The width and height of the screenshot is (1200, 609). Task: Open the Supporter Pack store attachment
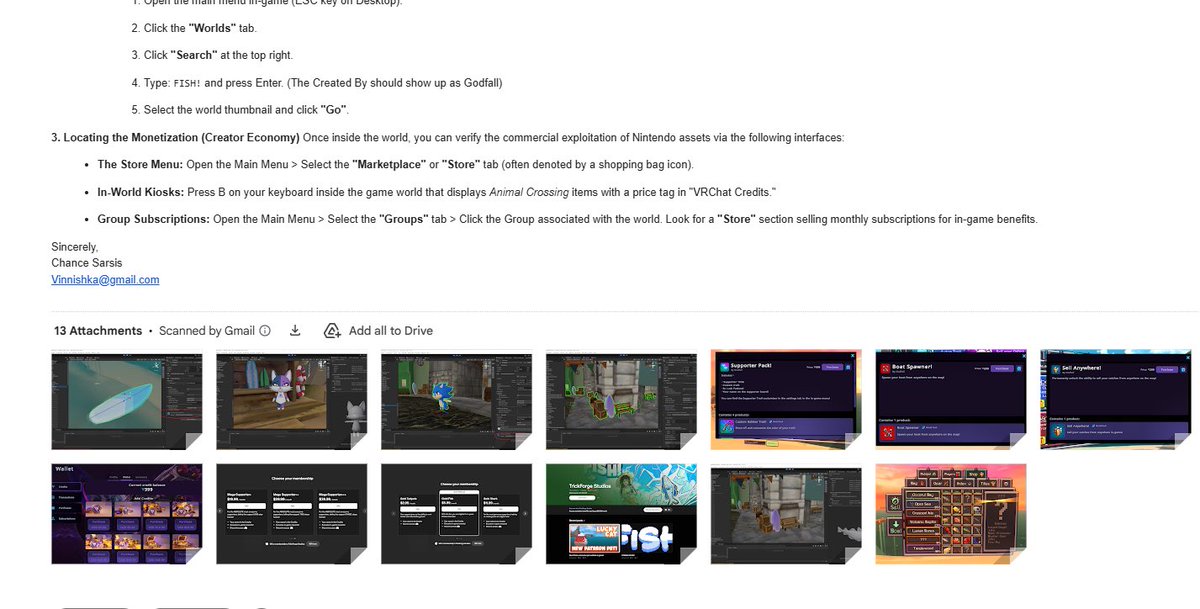[786, 400]
